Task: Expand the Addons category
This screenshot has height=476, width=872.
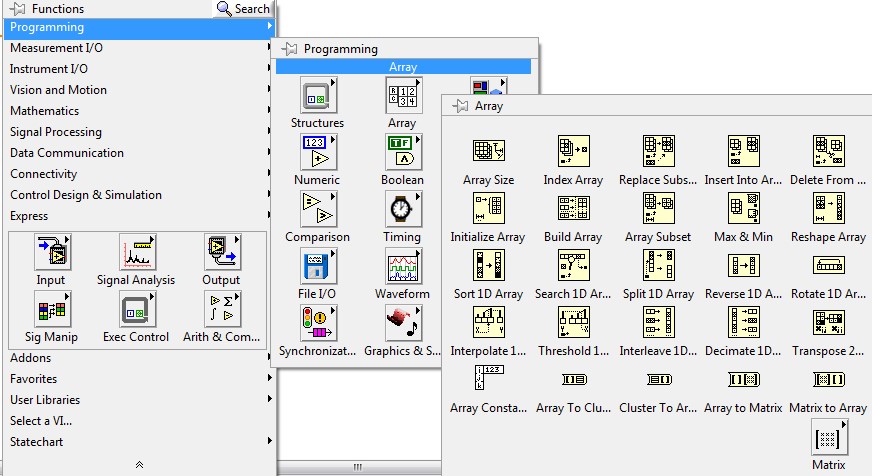Action: (x=139, y=358)
